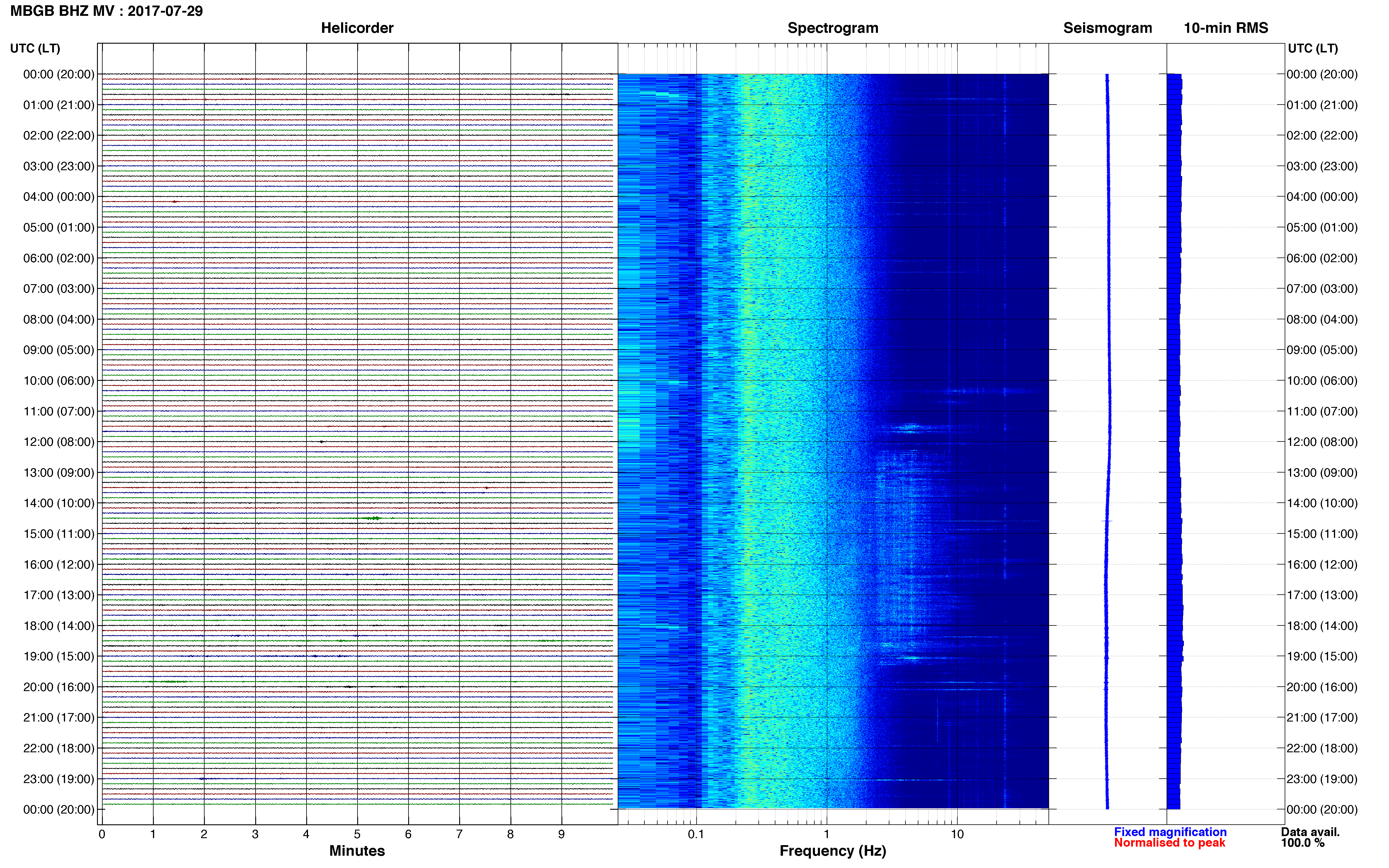Click the 0.1 frequency tick label

click(696, 835)
